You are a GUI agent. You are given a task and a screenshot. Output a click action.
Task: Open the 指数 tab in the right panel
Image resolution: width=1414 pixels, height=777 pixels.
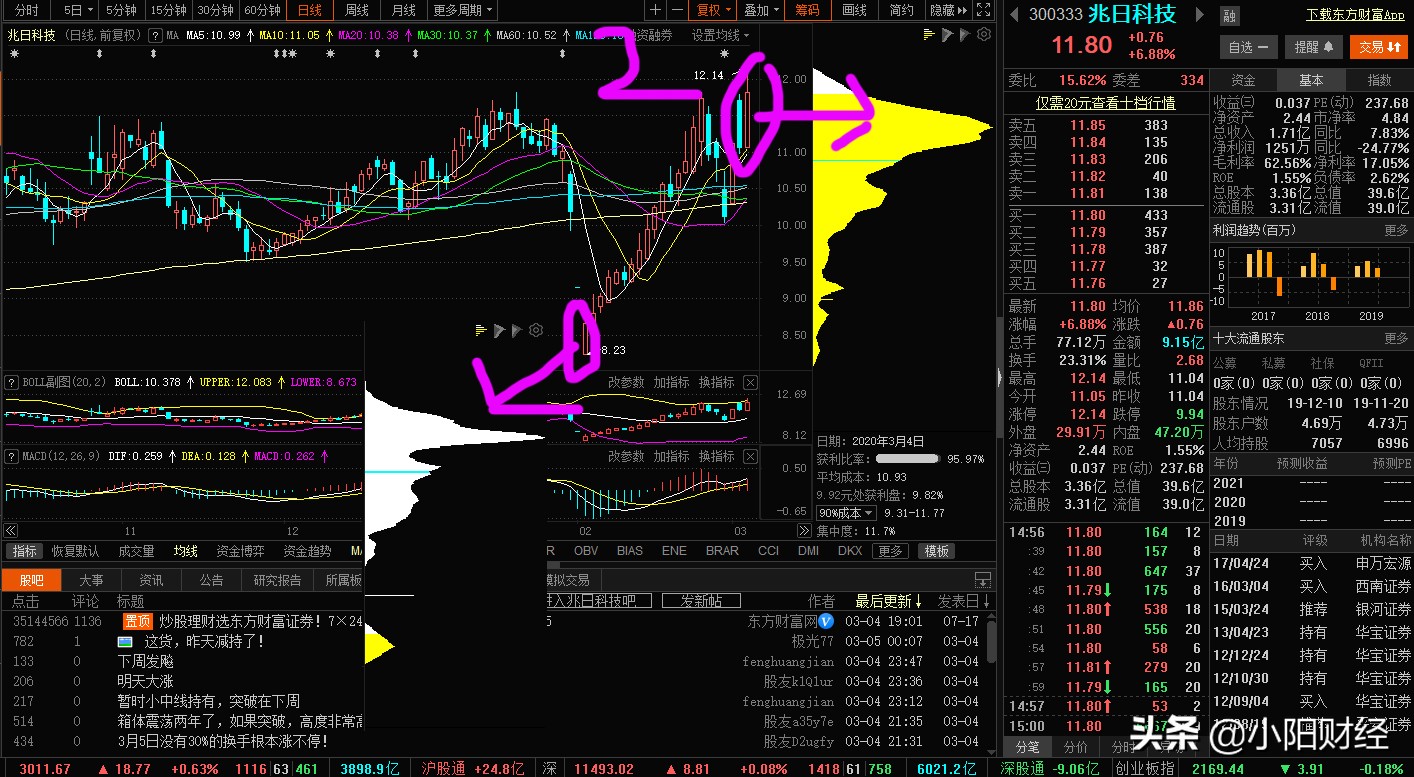1379,80
